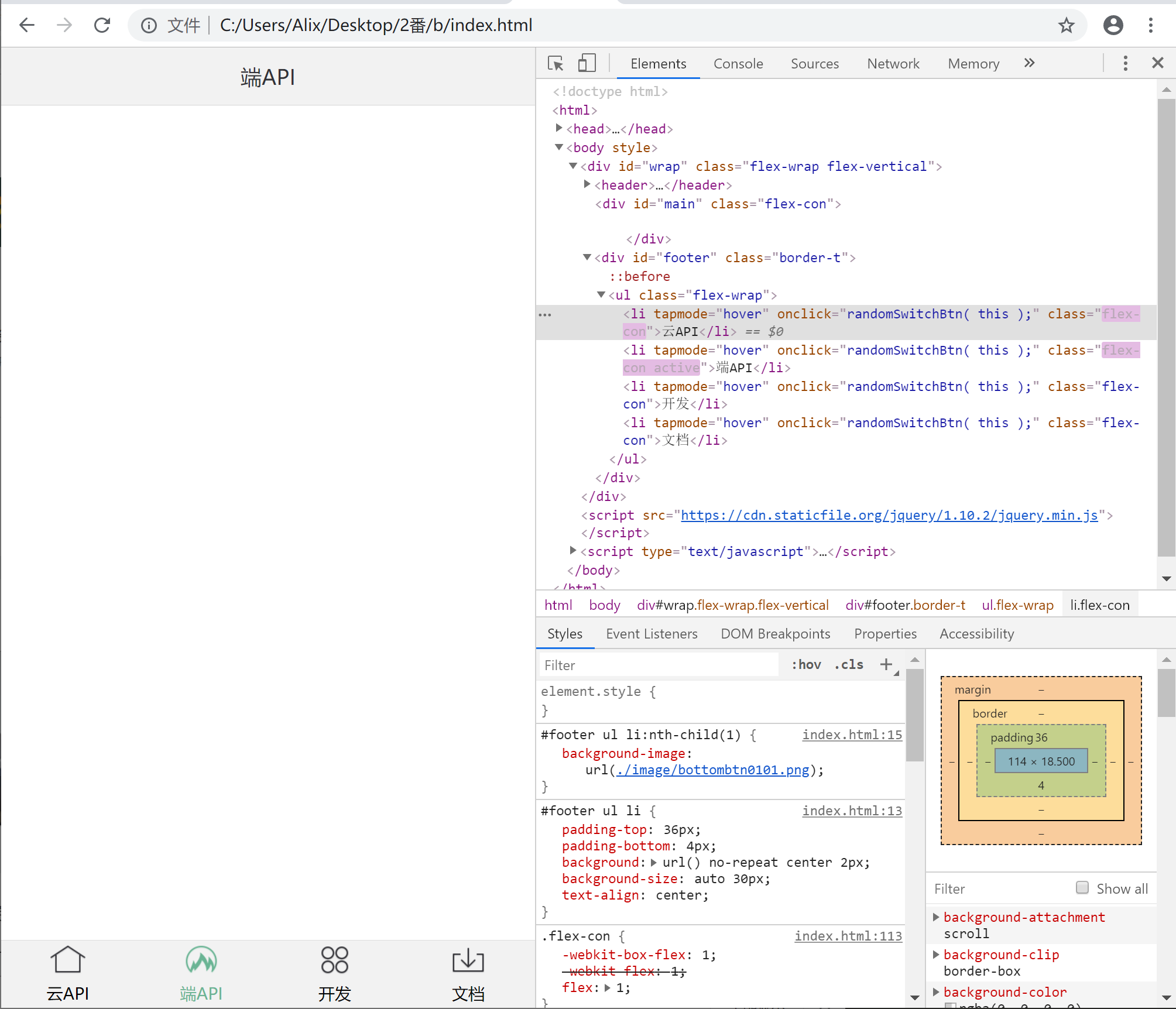Bookmark this page with star icon
Screen dimensions: 1176x1009
[1066, 25]
